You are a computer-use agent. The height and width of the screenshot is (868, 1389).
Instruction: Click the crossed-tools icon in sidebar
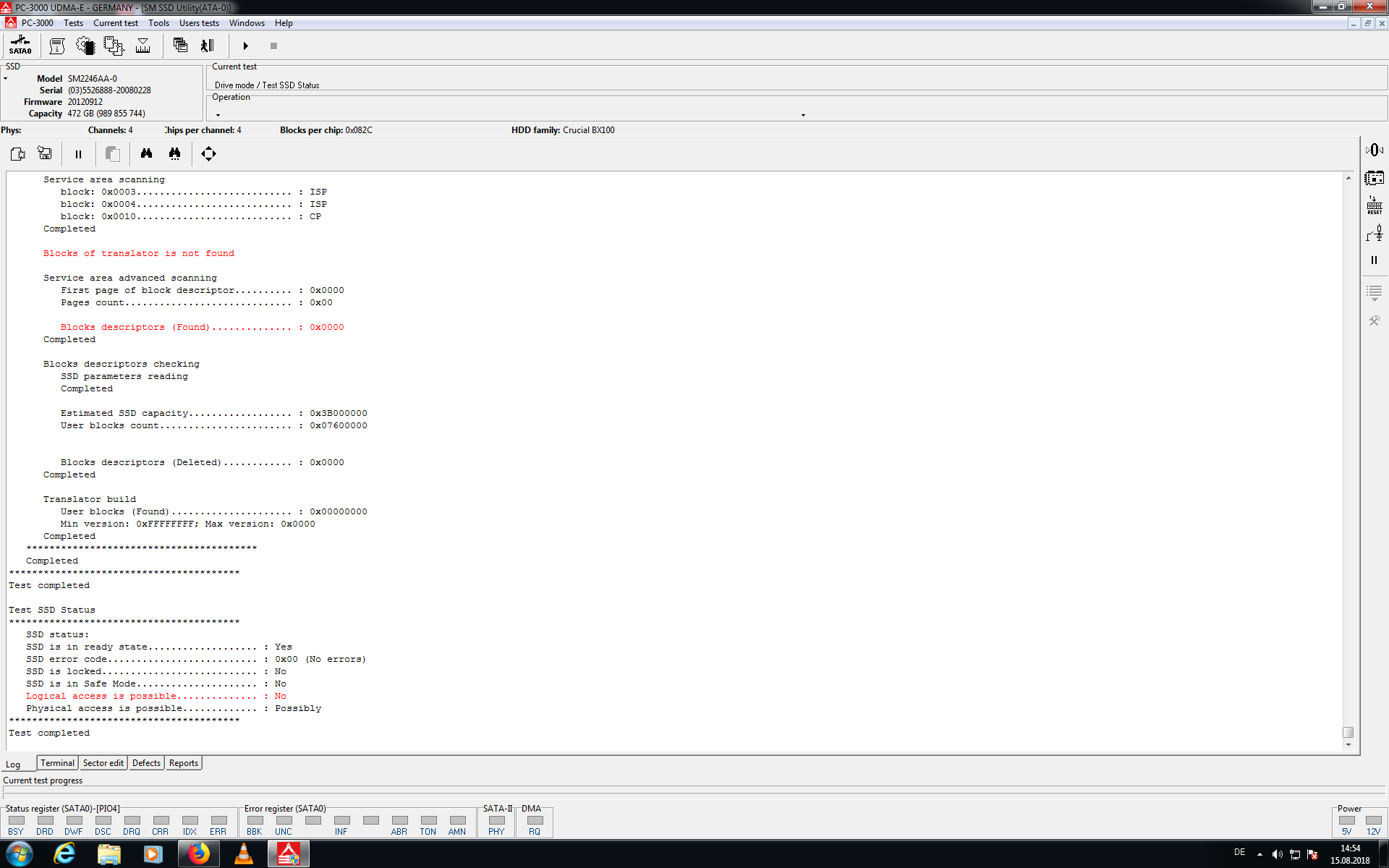(1375, 320)
